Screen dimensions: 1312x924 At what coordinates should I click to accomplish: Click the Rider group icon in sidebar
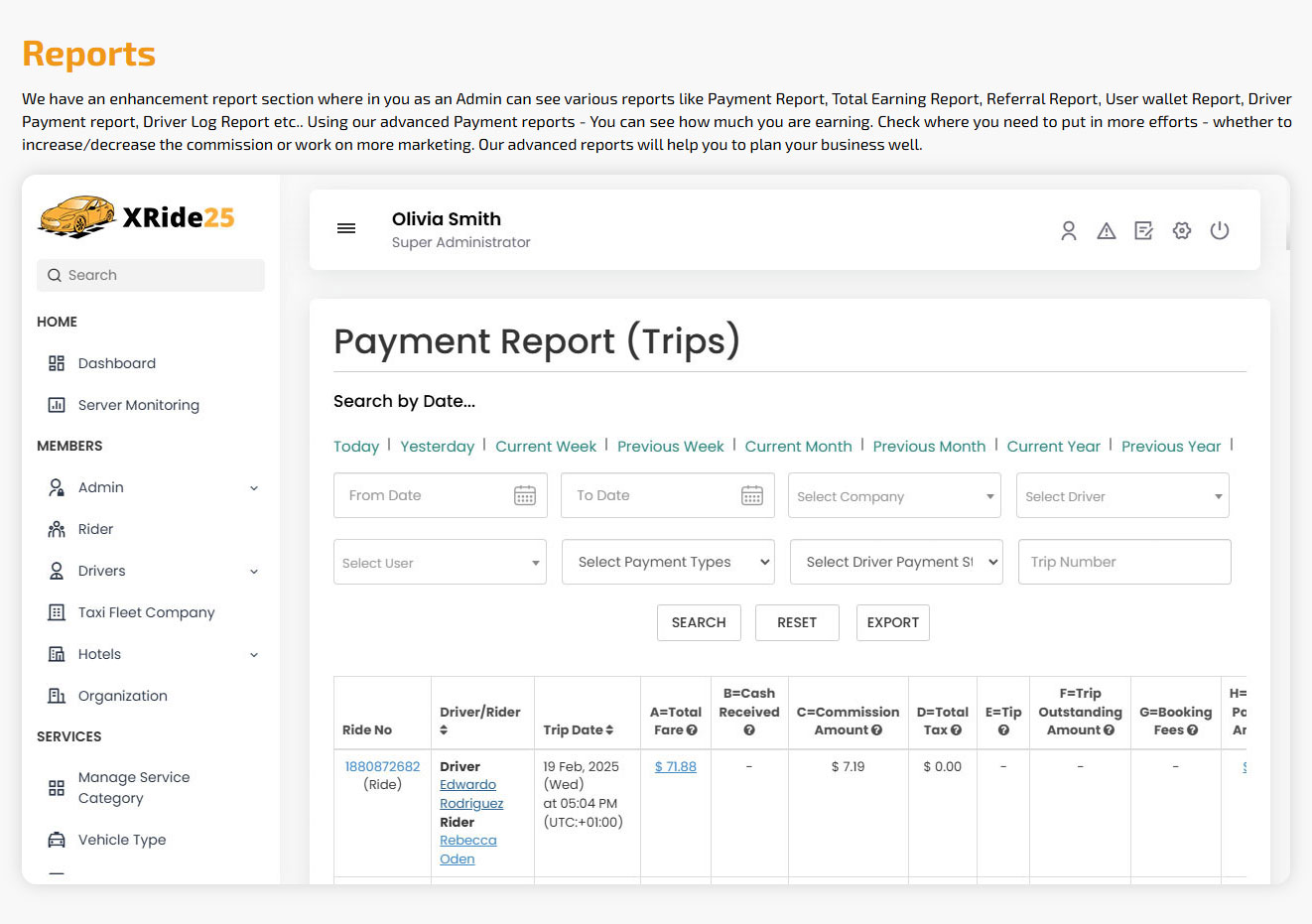pos(57,529)
